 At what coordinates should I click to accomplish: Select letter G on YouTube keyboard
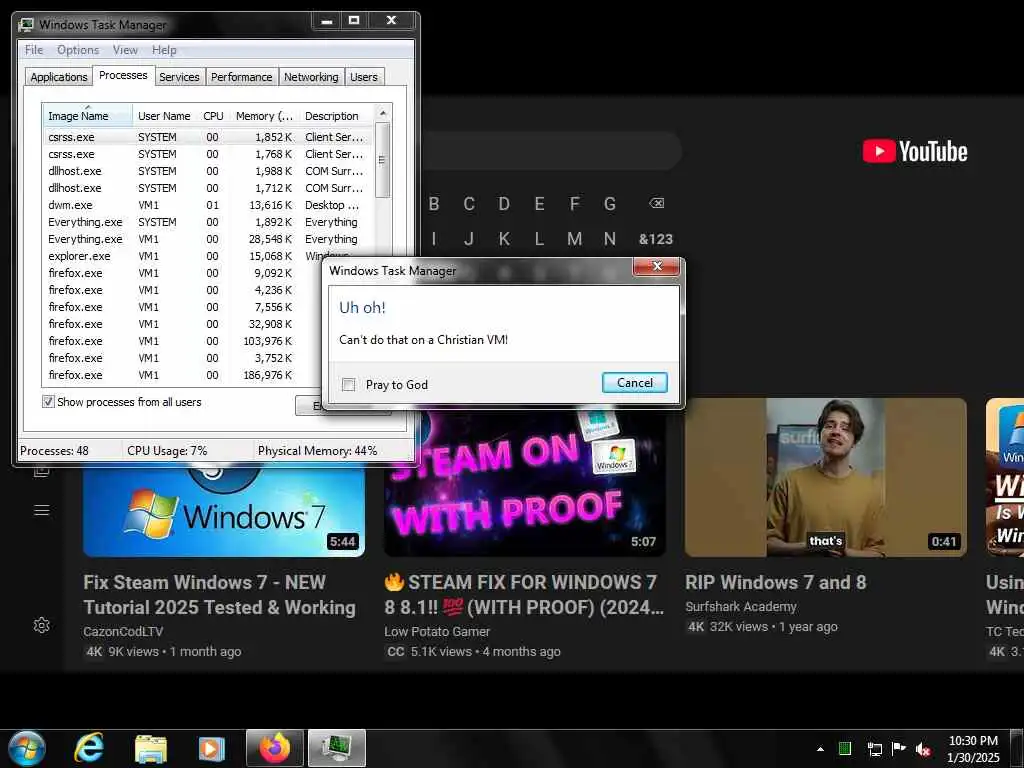(609, 204)
